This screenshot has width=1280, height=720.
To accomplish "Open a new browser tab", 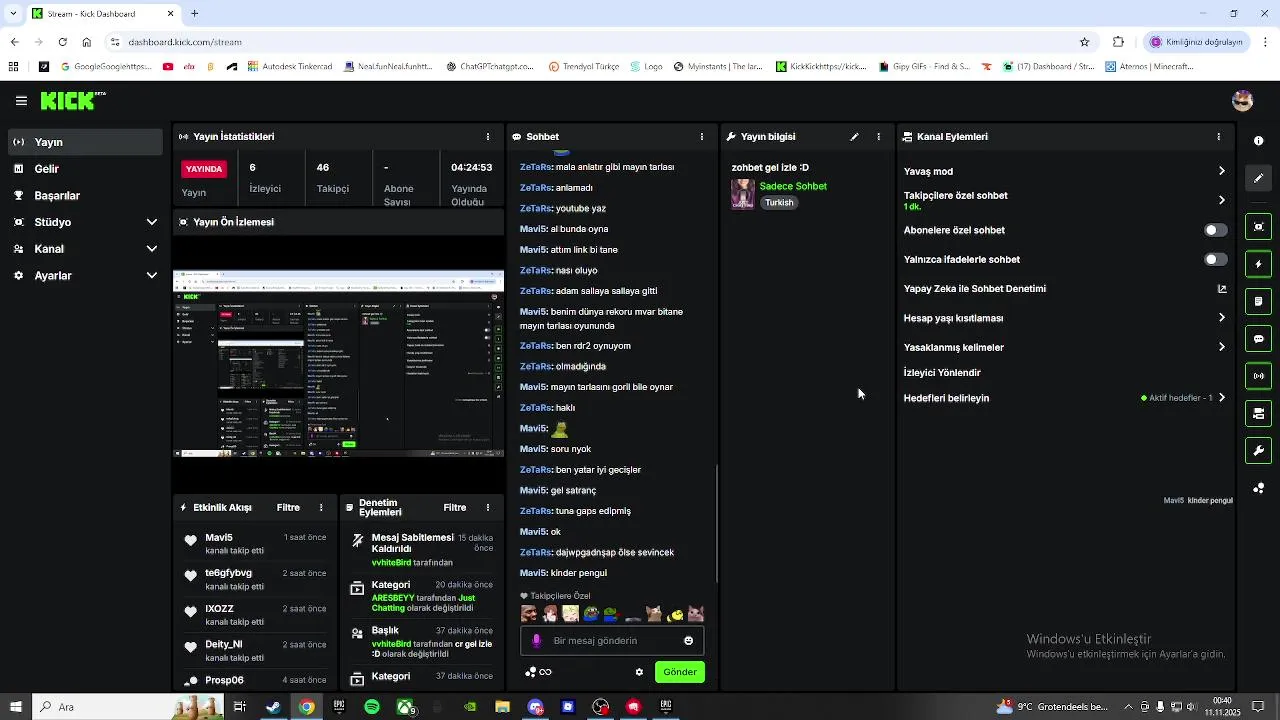I will (194, 14).
